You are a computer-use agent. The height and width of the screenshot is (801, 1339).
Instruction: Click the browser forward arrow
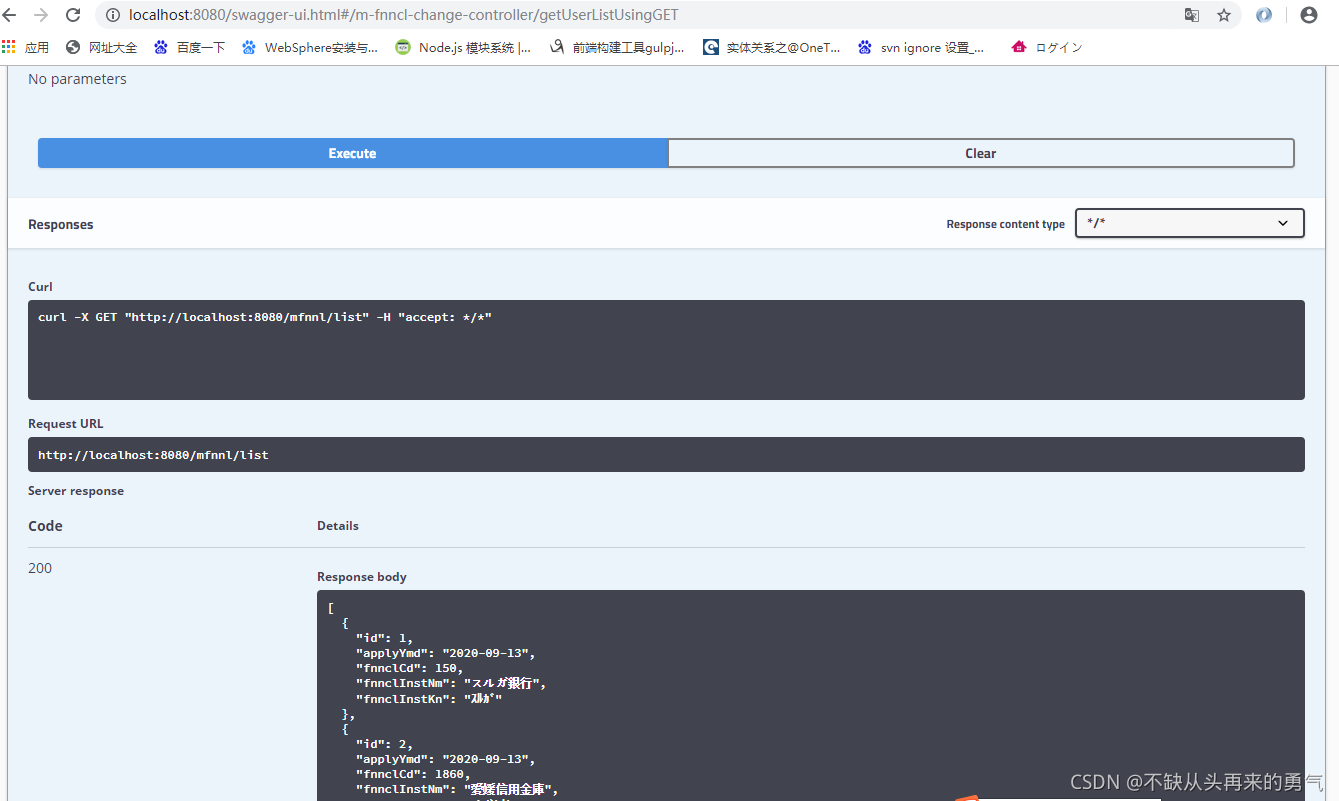tap(41, 15)
